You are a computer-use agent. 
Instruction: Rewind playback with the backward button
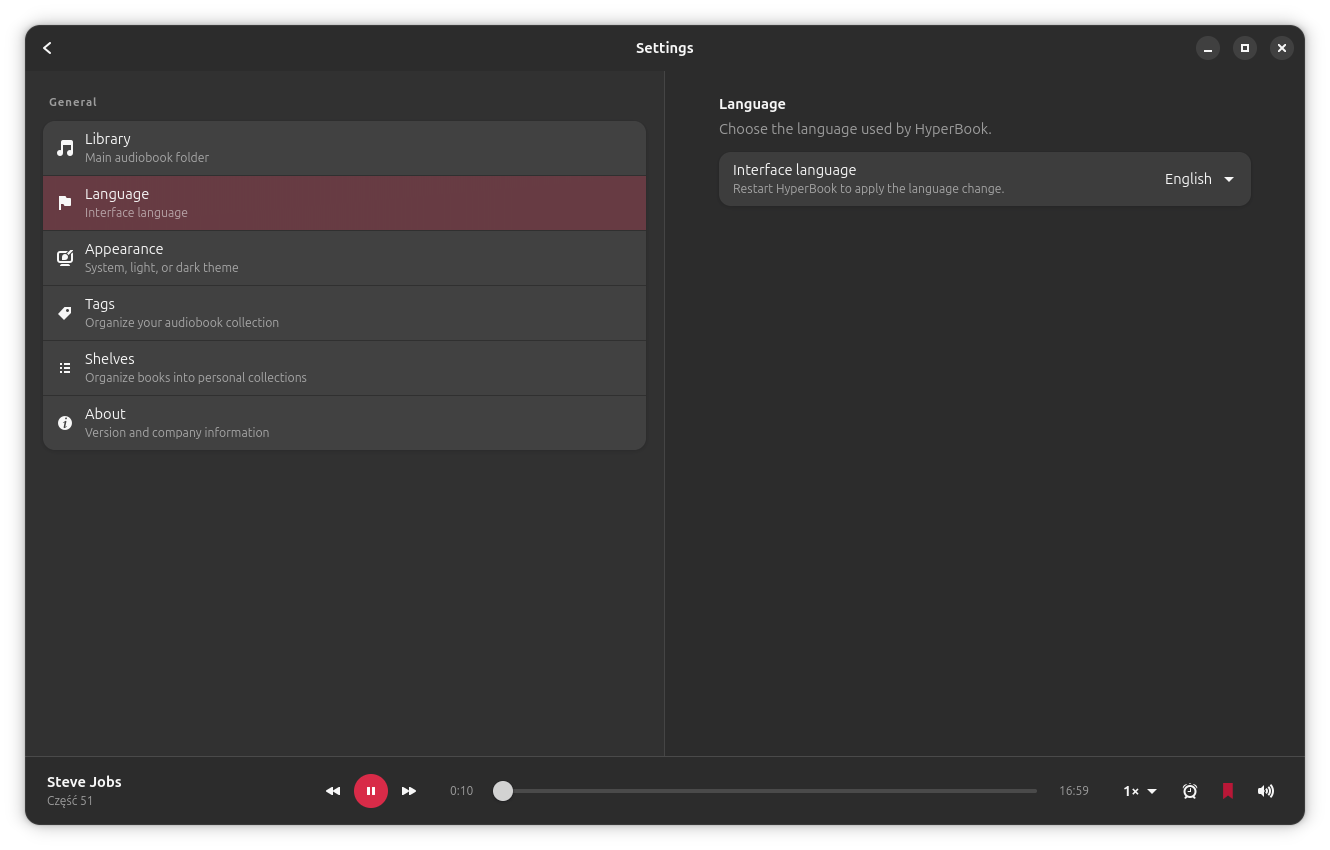333,791
